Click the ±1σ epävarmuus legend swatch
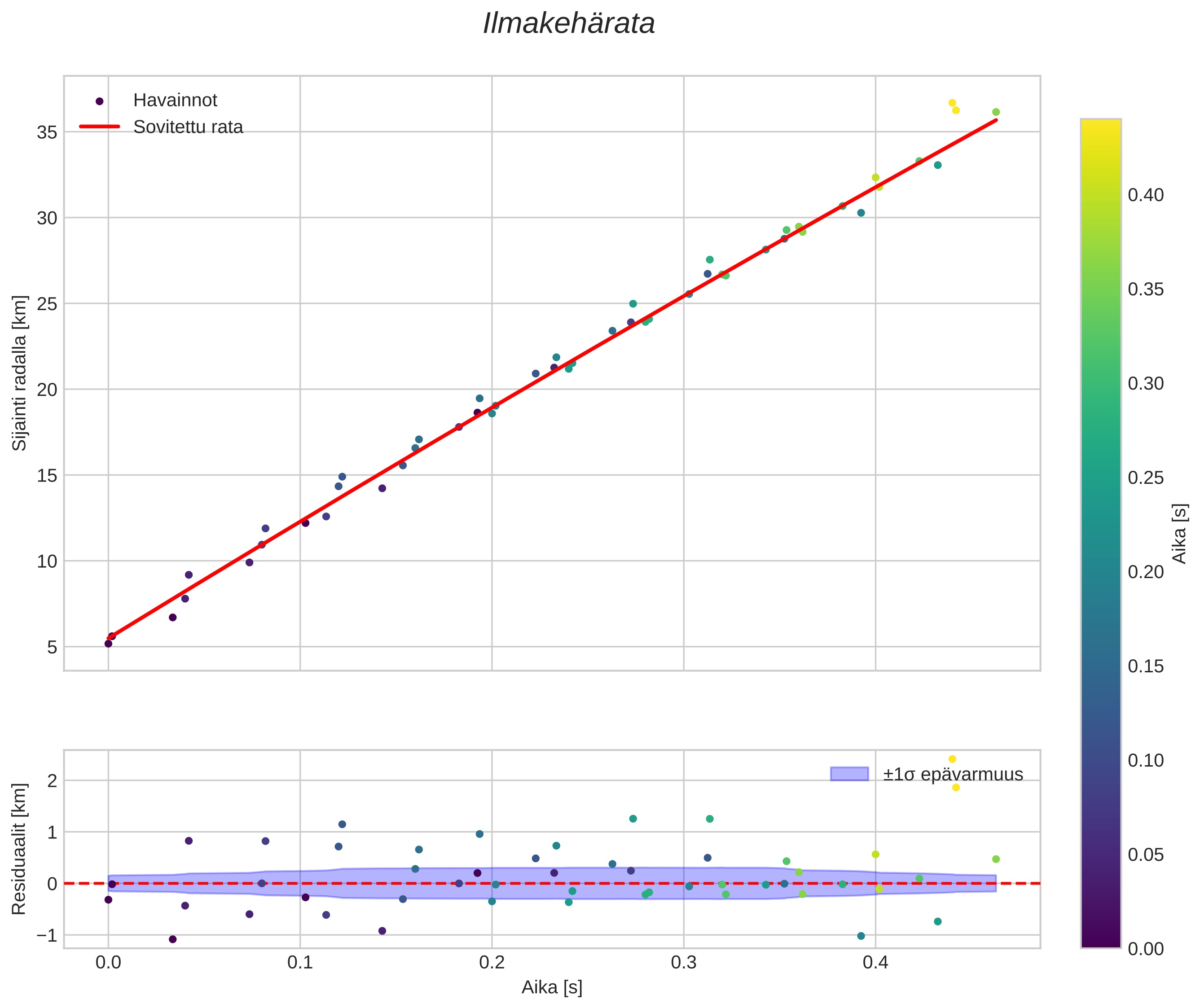This screenshot has width=1200, height=1008. coord(849,774)
